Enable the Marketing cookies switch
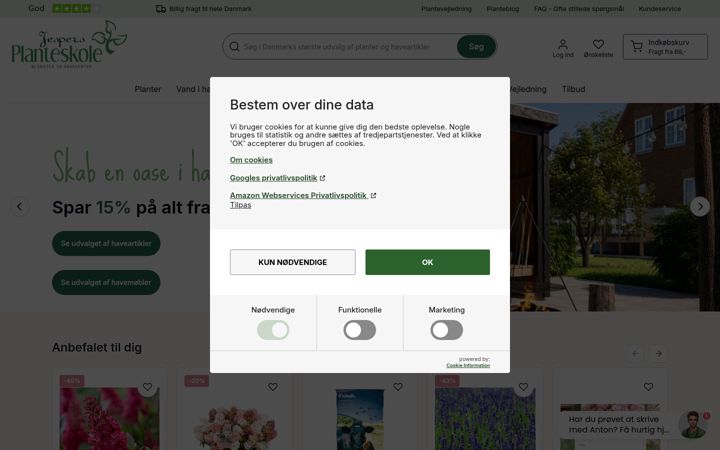This screenshot has width=720, height=450. [x=446, y=330]
